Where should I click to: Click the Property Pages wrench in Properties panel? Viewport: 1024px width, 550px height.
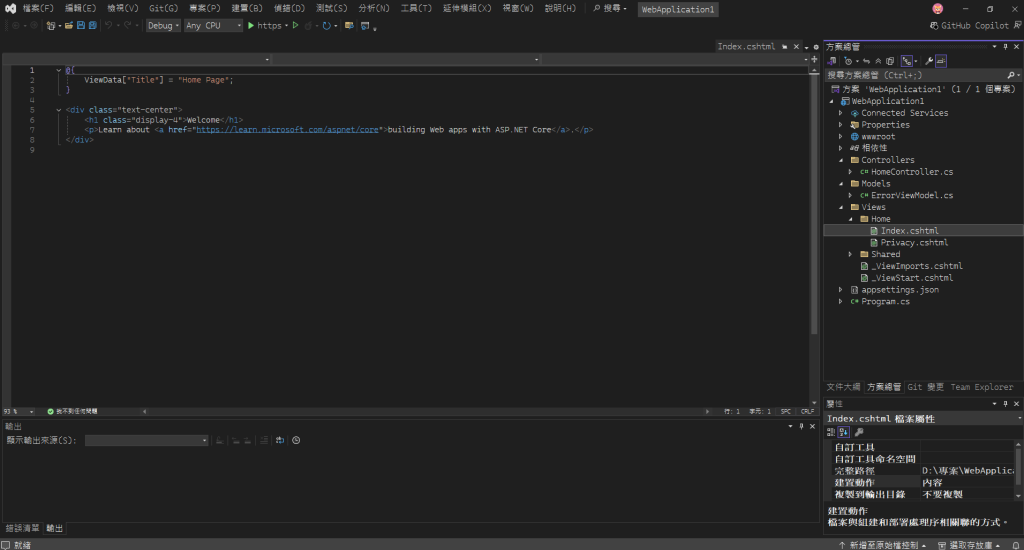859,432
